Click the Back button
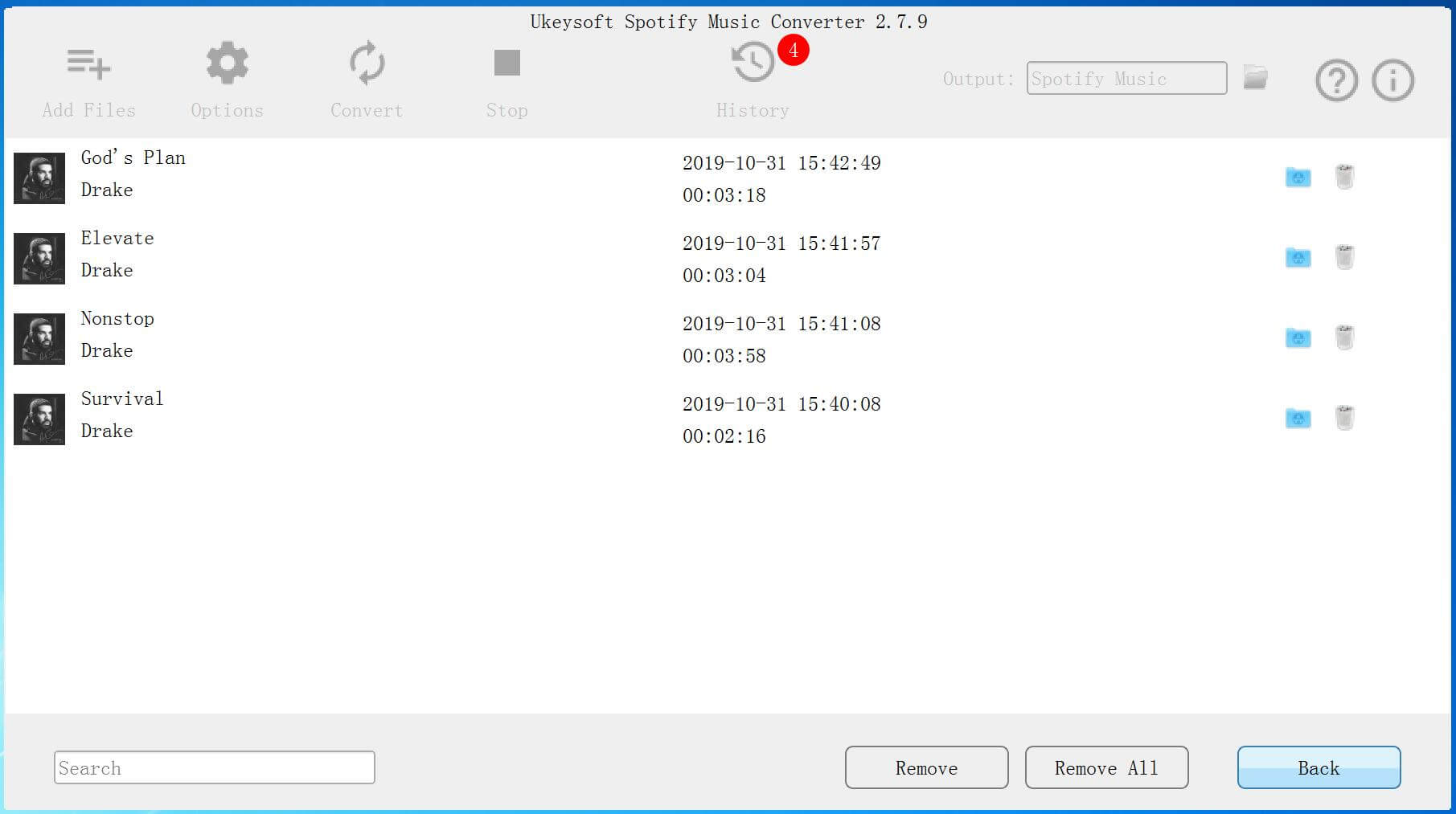Viewport: 1456px width, 814px height. point(1319,767)
